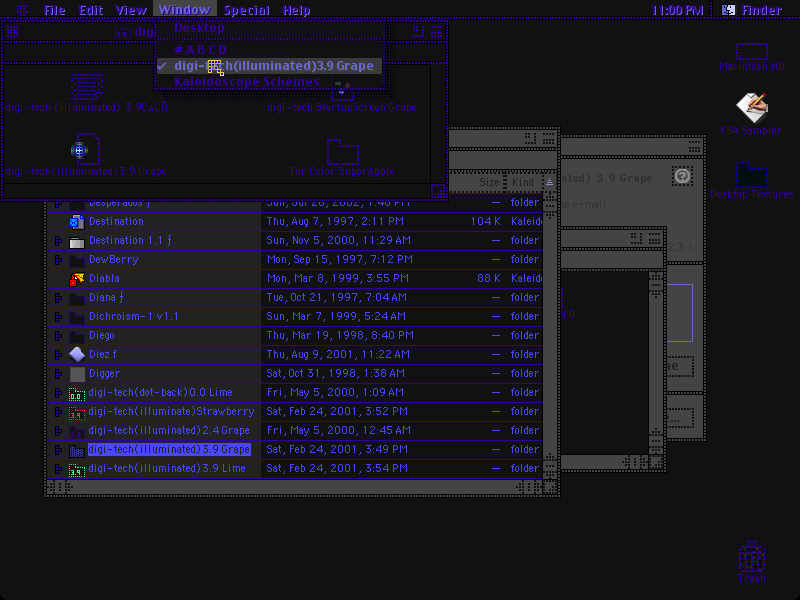Viewport: 800px width, 600px height.
Task: Click the digi-tech(illuminate)Strawberry folder icon
Action: click(x=77, y=412)
